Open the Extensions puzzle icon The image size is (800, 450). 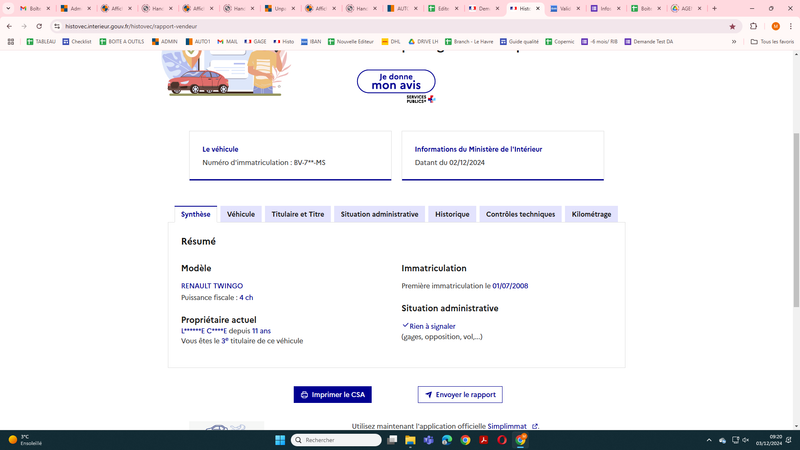pos(754,26)
